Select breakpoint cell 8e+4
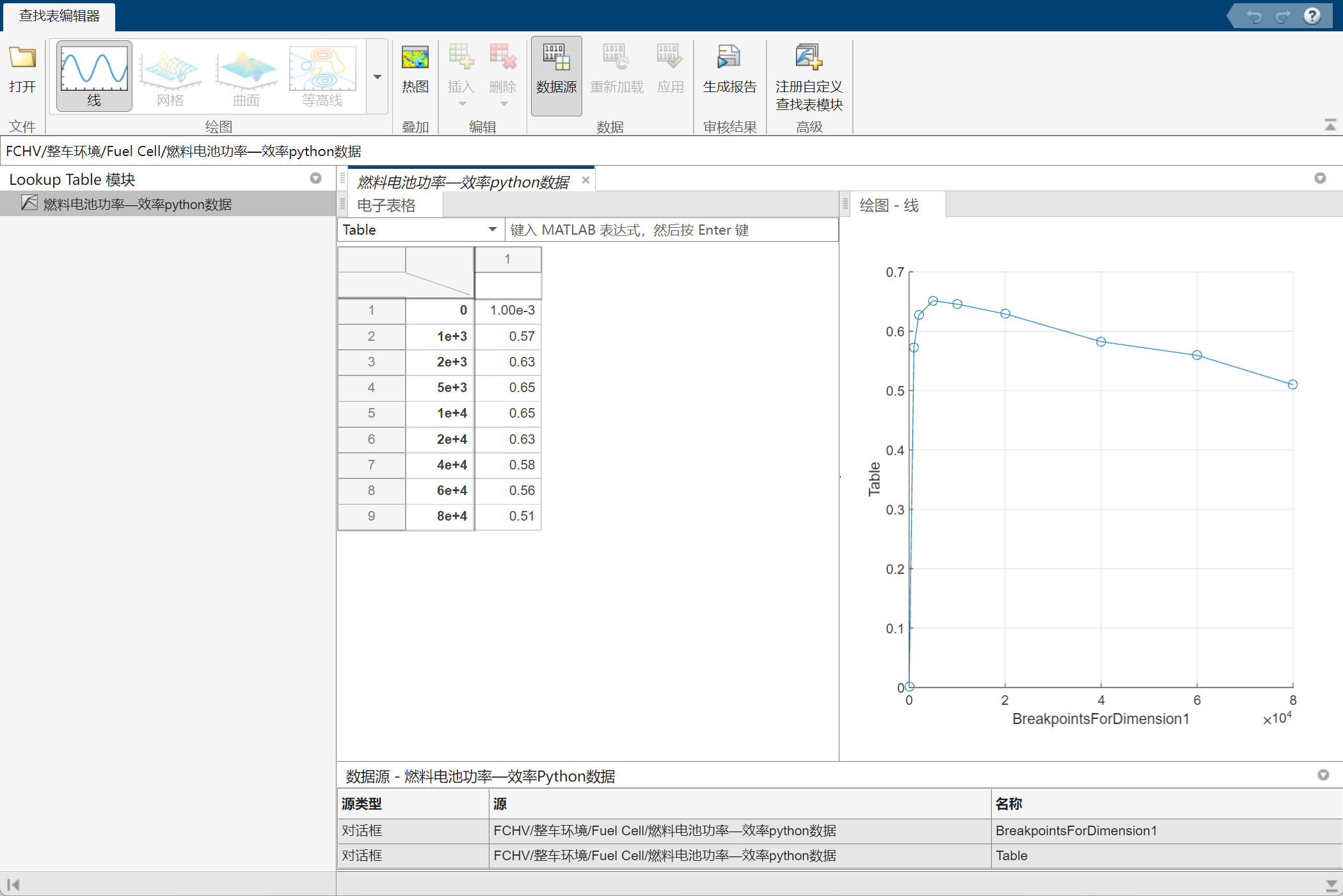This screenshot has width=1343, height=896. tap(440, 516)
